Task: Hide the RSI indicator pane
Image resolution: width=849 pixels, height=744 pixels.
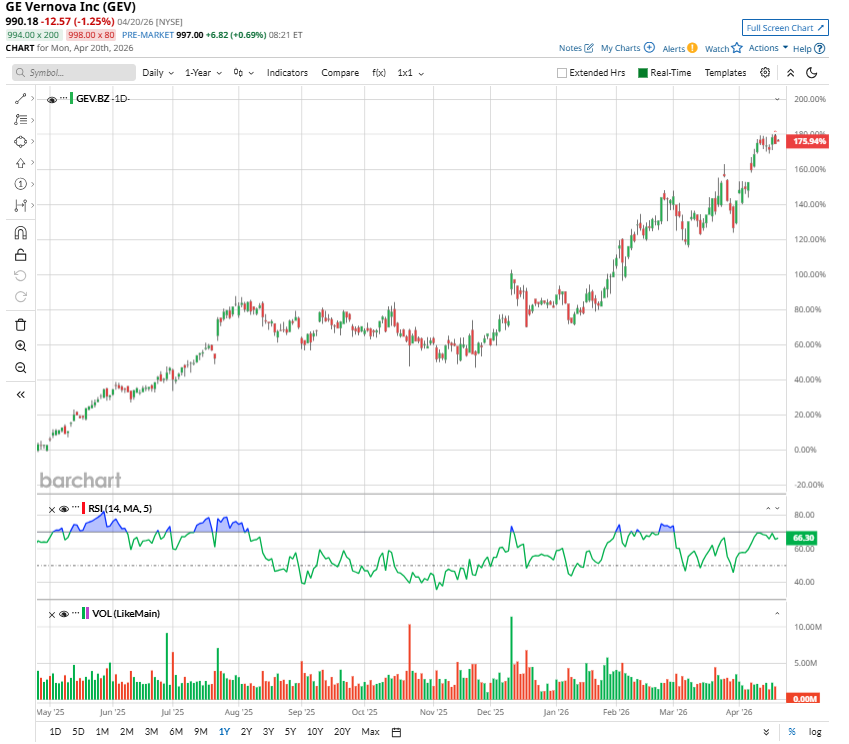Action: point(64,509)
